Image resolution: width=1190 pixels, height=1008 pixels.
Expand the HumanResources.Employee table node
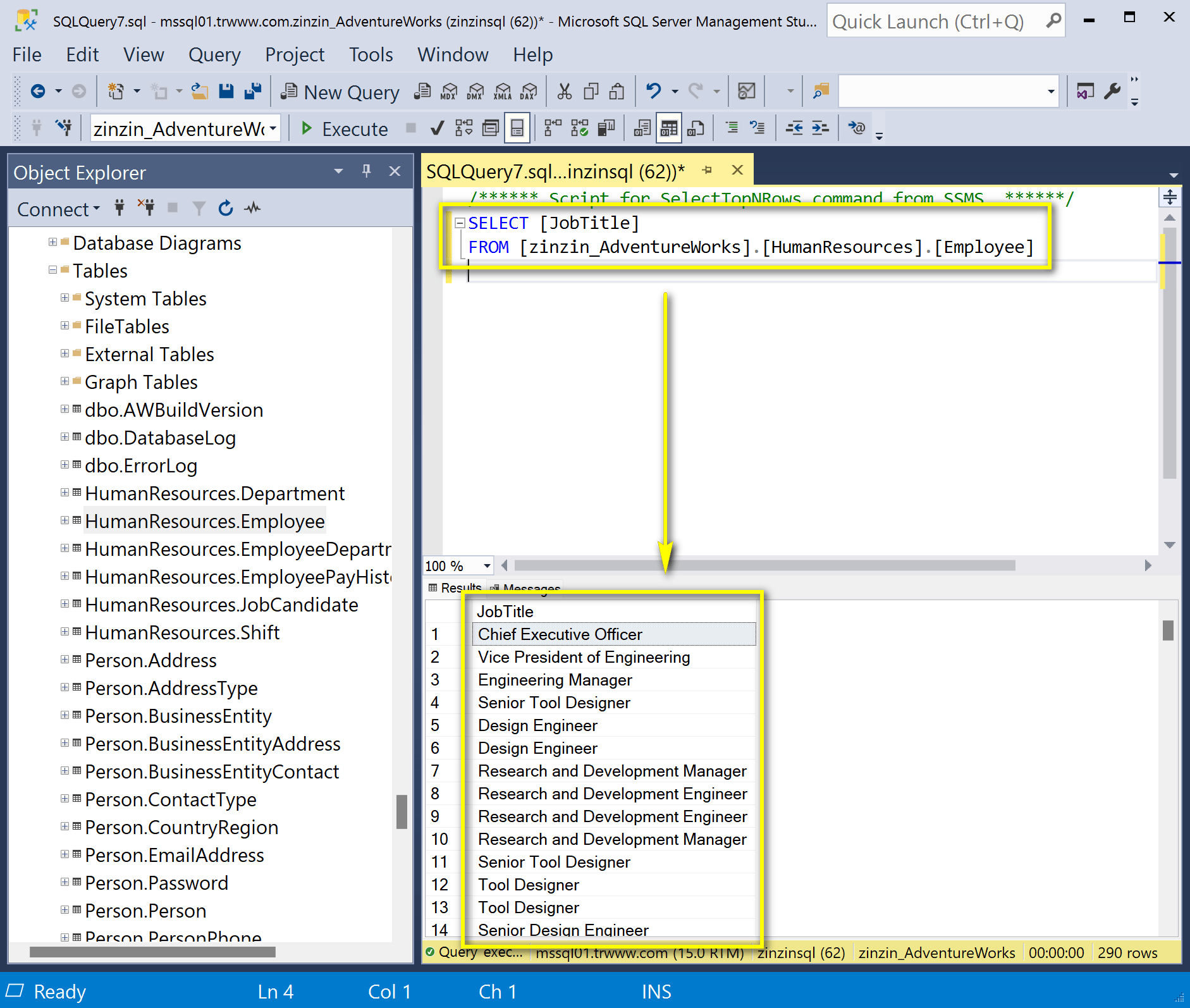[64, 520]
